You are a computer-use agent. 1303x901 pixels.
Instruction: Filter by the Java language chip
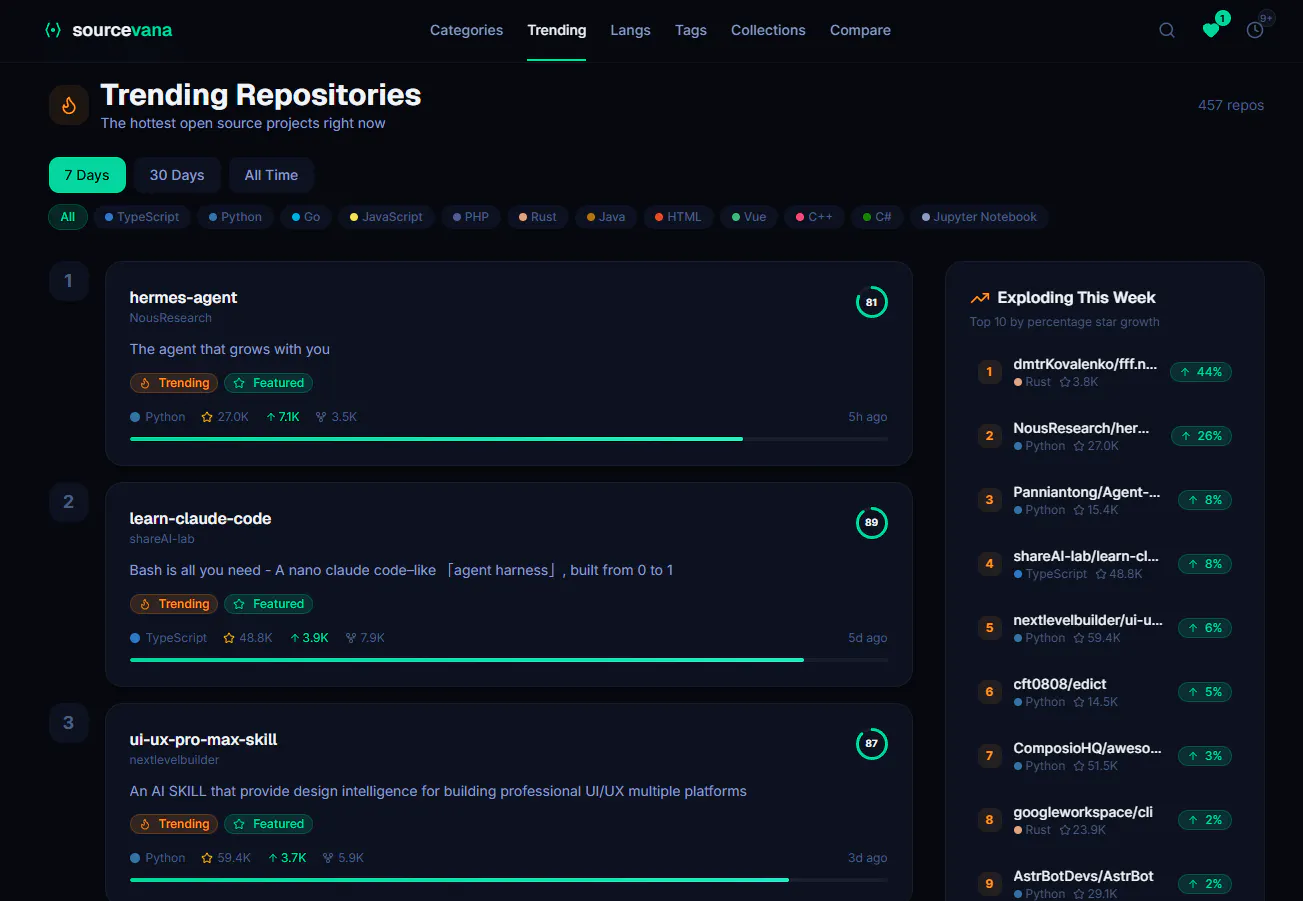pyautogui.click(x=606, y=217)
